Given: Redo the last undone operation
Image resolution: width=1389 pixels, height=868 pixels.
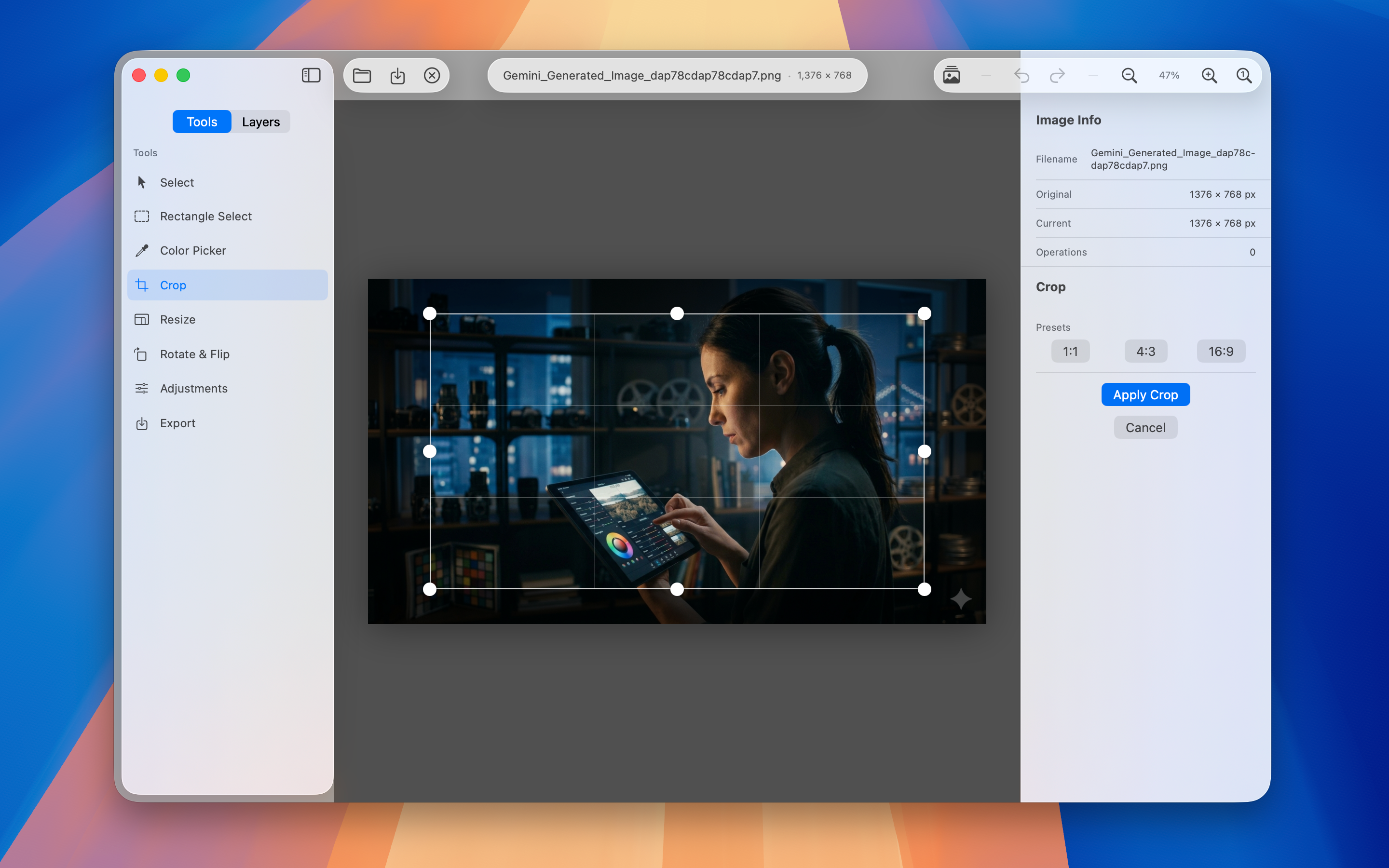Looking at the screenshot, I should point(1057,75).
